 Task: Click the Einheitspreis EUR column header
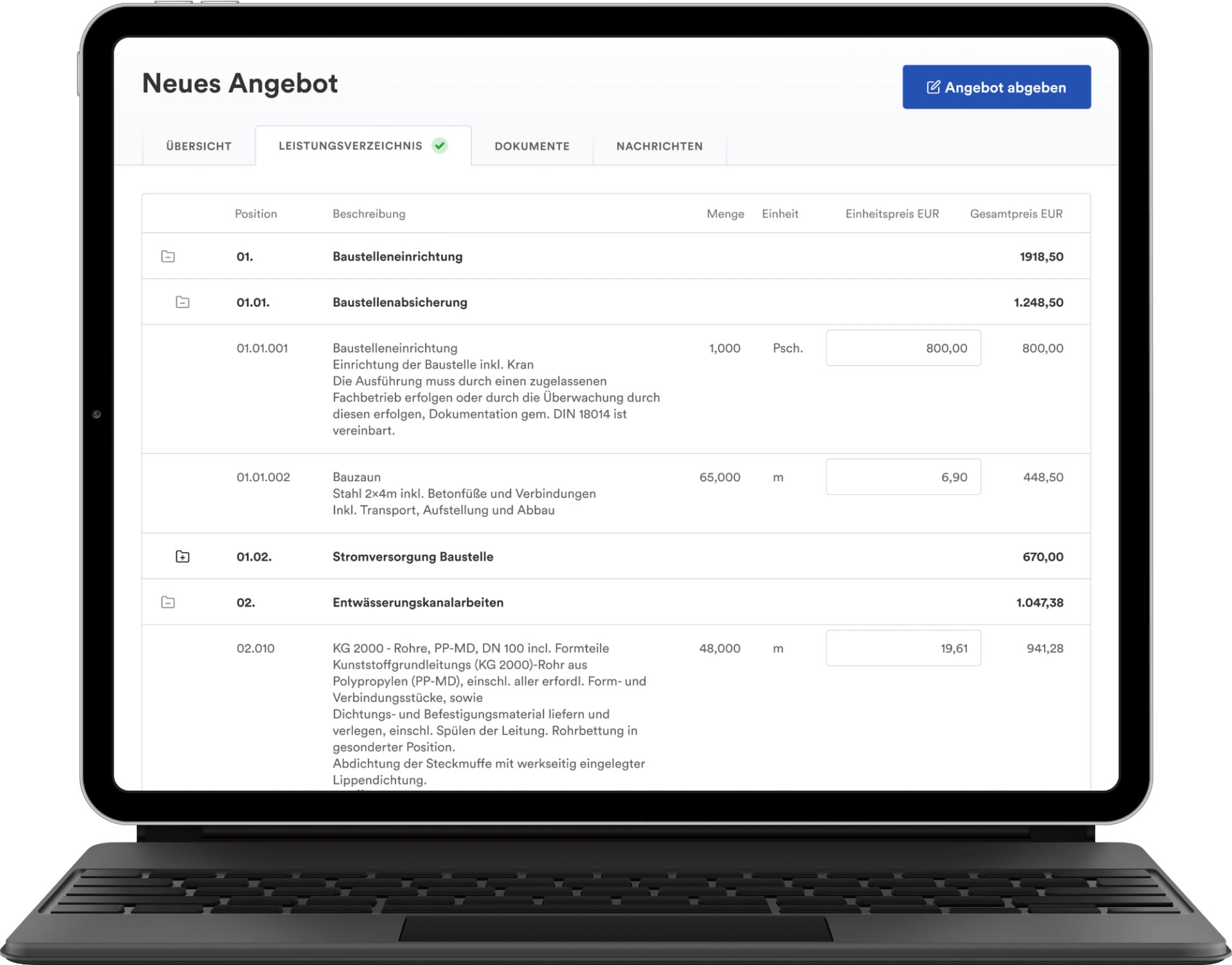coord(892,214)
